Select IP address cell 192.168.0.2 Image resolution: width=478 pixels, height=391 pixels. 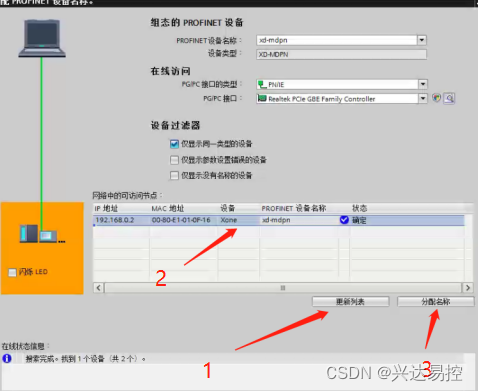(115, 220)
